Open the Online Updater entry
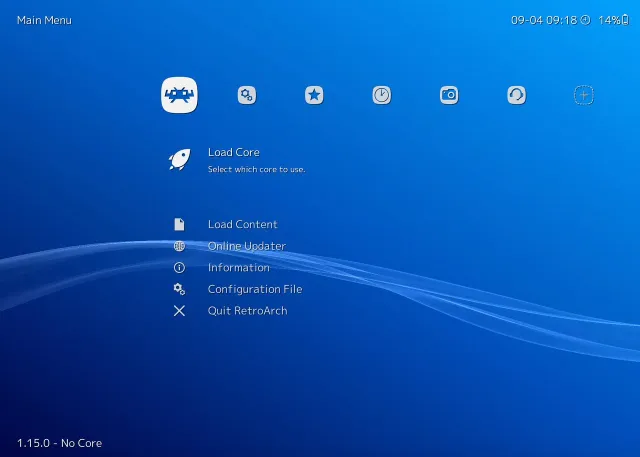640x457 pixels. click(x=247, y=246)
